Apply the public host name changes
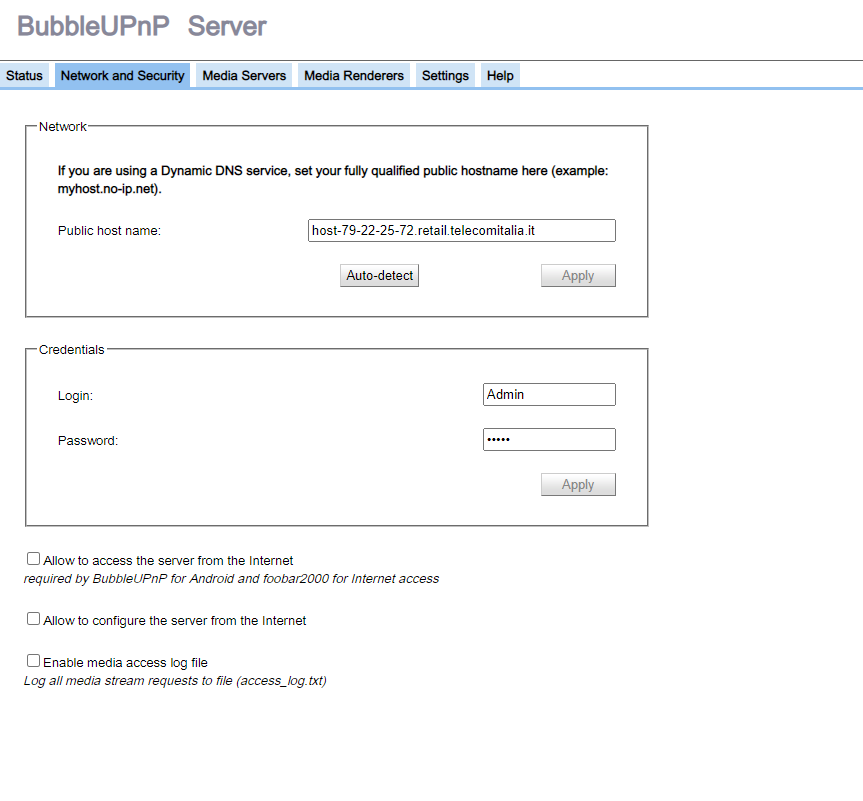This screenshot has height=801, width=863. click(578, 275)
